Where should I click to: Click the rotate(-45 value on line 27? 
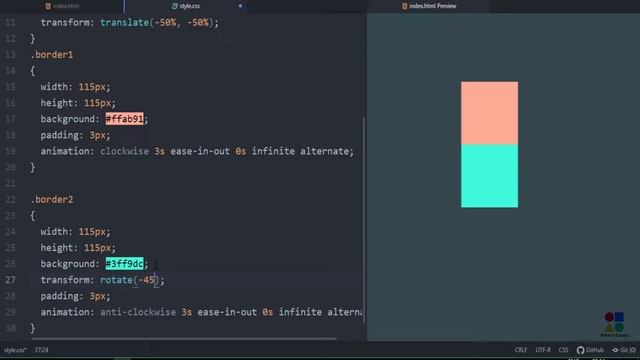(x=127, y=280)
